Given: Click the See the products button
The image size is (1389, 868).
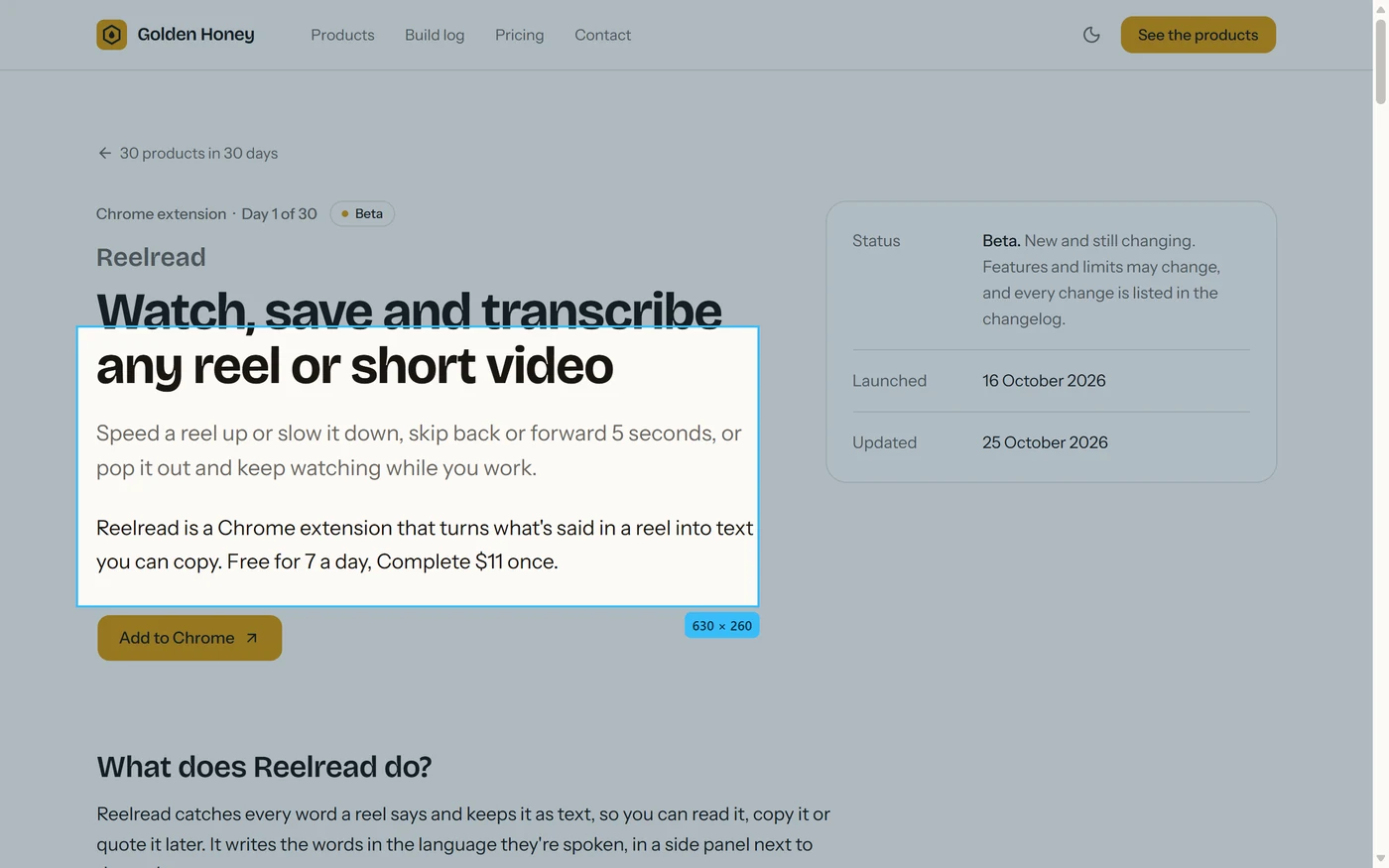Looking at the screenshot, I should [1198, 35].
